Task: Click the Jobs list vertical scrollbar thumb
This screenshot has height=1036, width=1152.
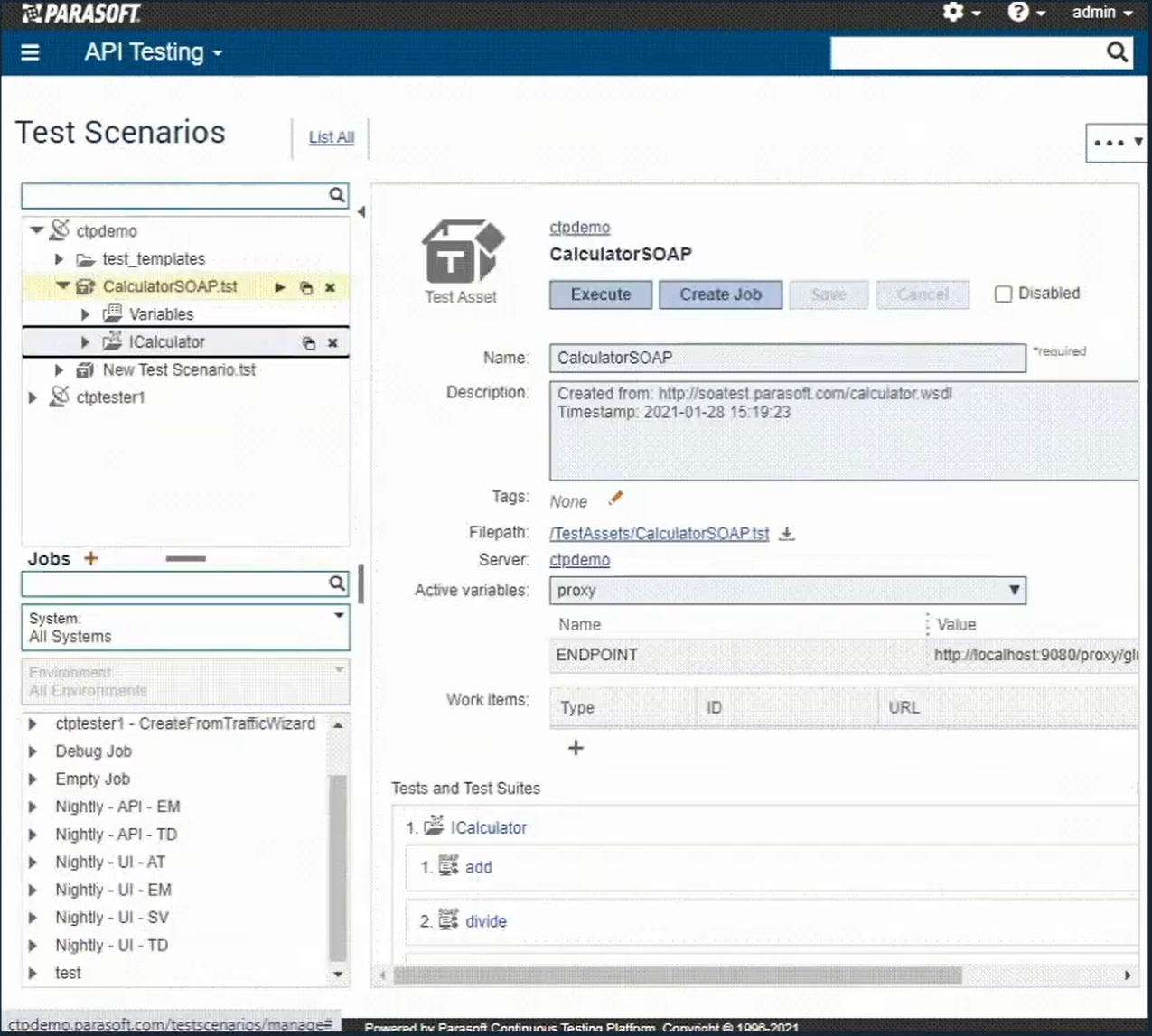Action: coord(338,867)
